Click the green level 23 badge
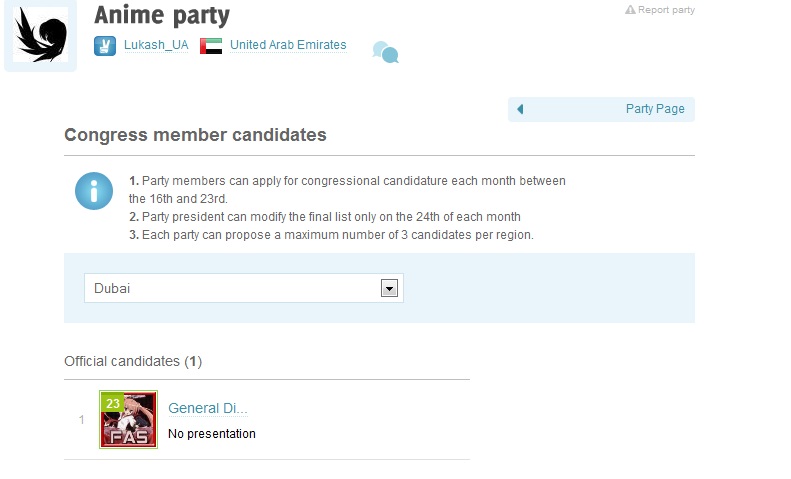This screenshot has height=479, width=791. (x=112, y=403)
